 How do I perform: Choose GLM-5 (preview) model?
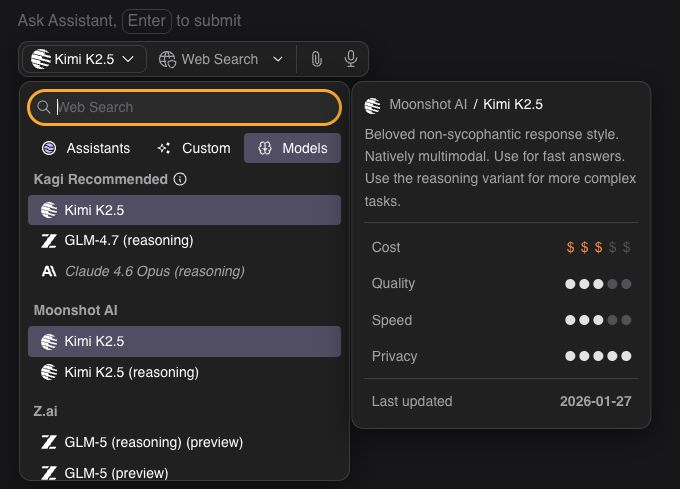click(184, 473)
